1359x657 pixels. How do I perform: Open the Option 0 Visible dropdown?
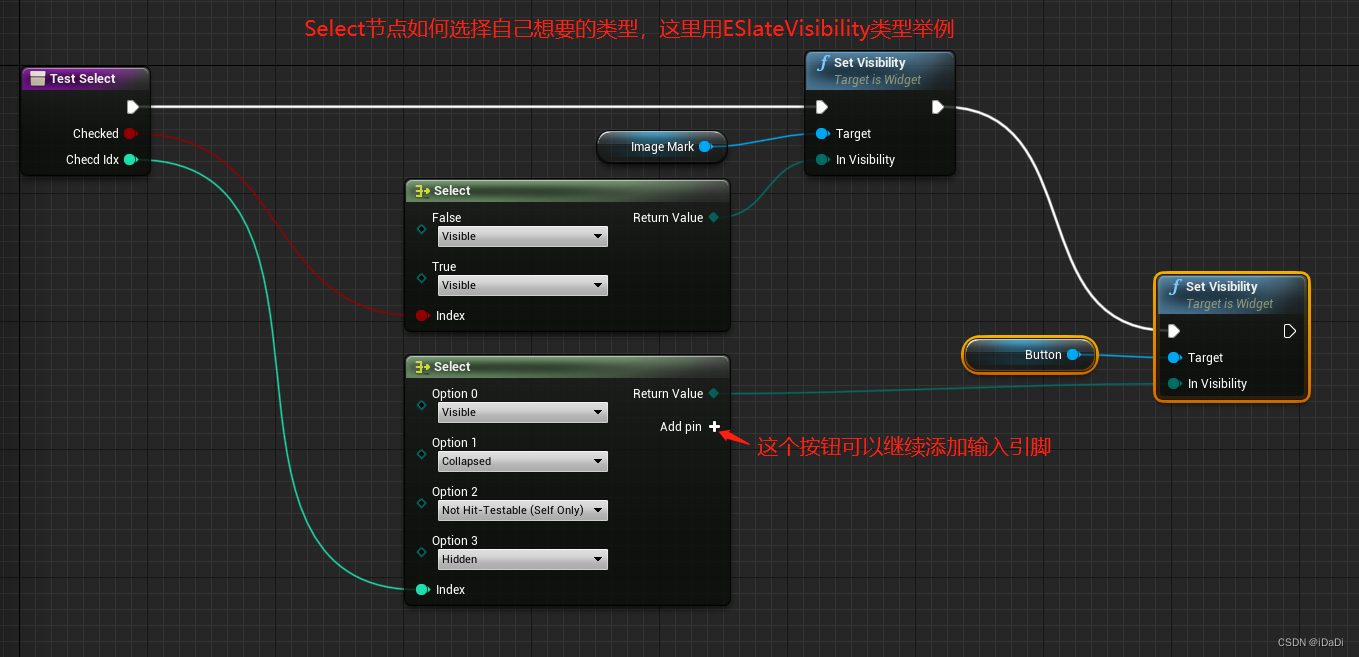tap(522, 412)
